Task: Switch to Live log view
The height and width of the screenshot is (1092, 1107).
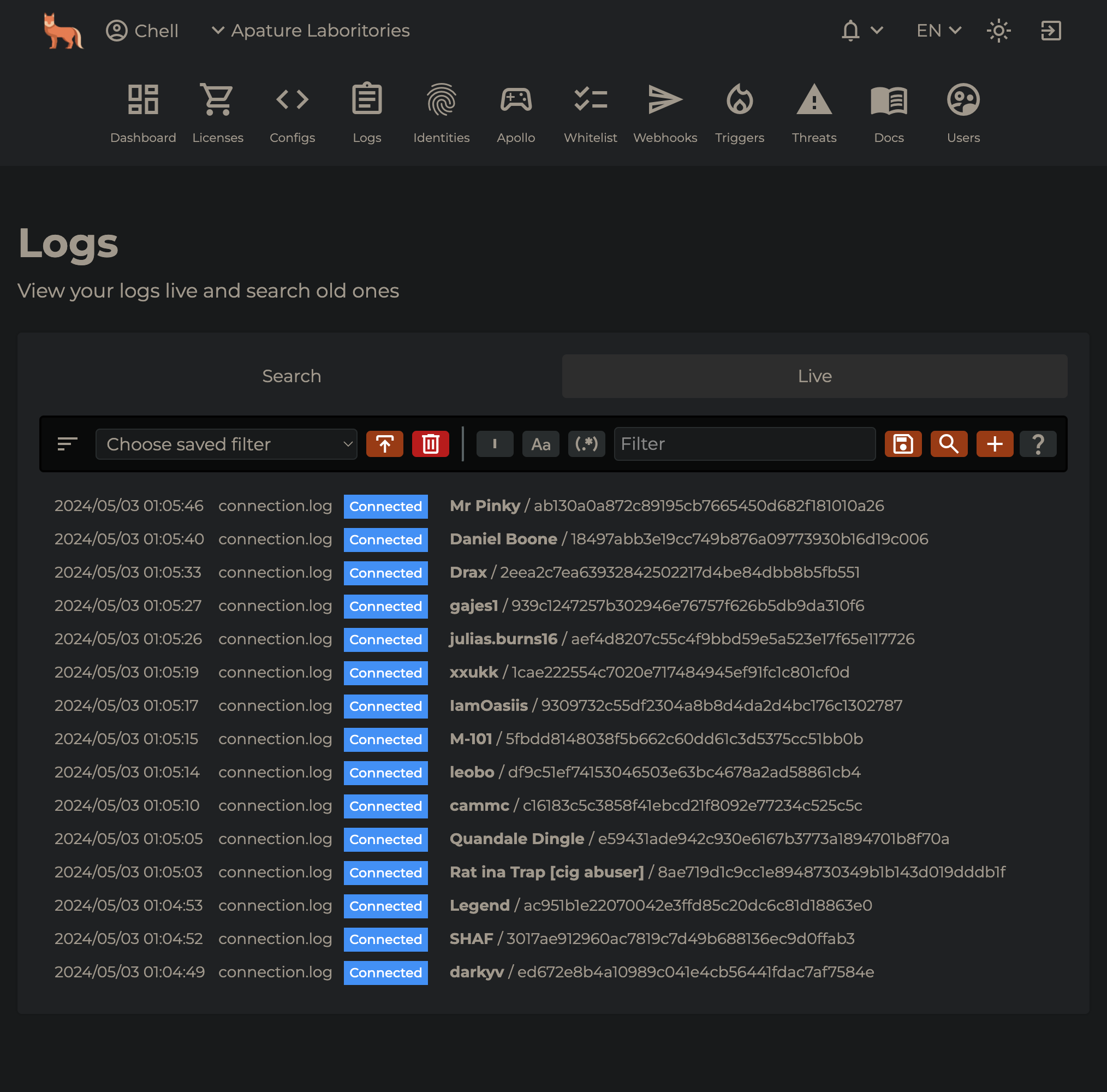Action: coord(815,376)
